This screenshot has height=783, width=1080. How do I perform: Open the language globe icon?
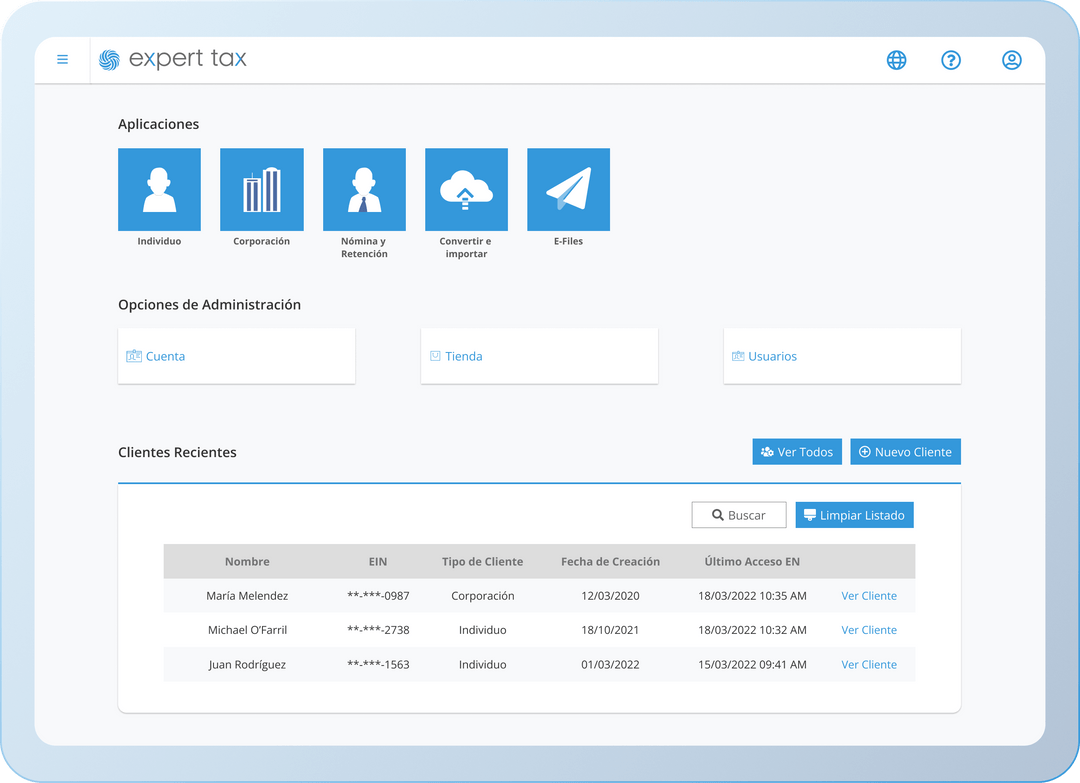click(x=896, y=60)
